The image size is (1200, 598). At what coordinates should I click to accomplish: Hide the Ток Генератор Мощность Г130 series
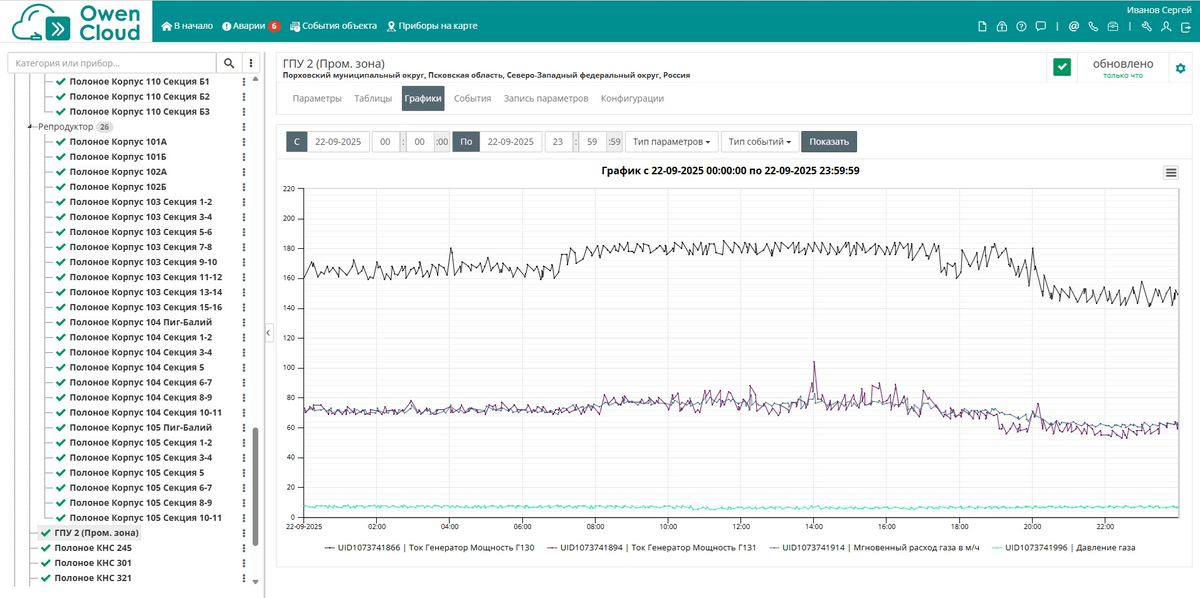click(x=429, y=547)
